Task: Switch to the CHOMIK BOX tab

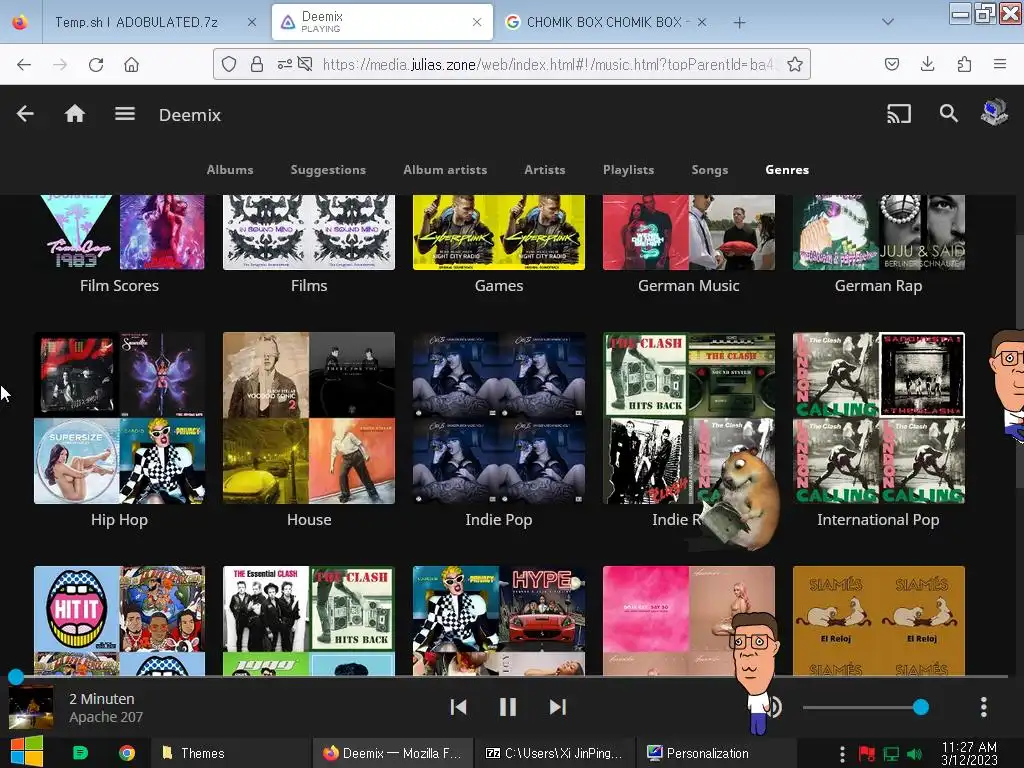Action: click(605, 22)
